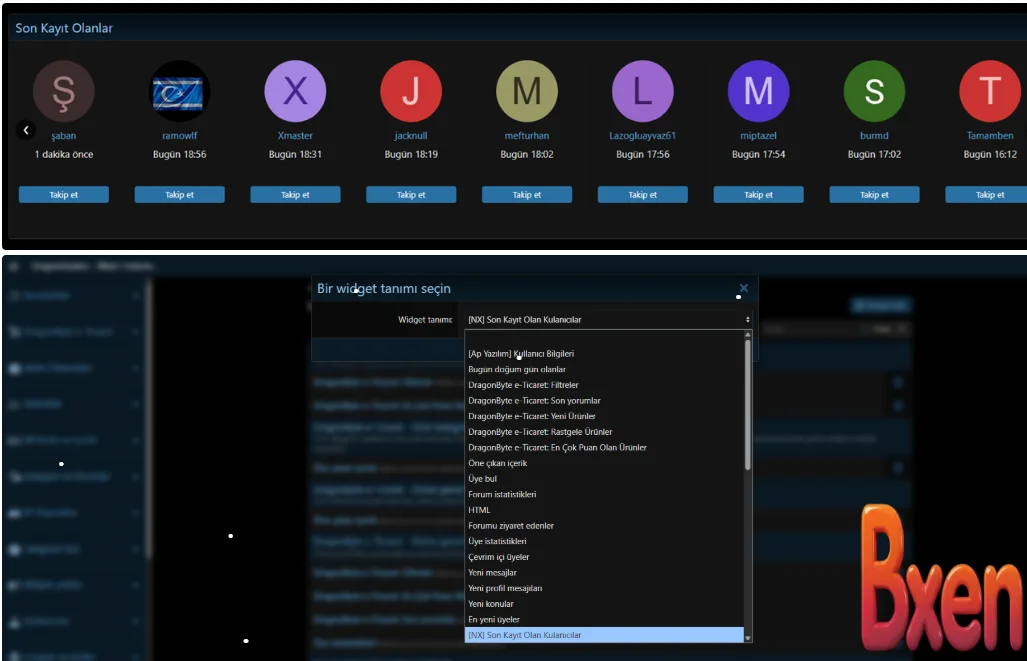Select Çevrim içi üyeler in the dropdown list
Image resolution: width=1027 pixels, height=661 pixels.
(498, 557)
